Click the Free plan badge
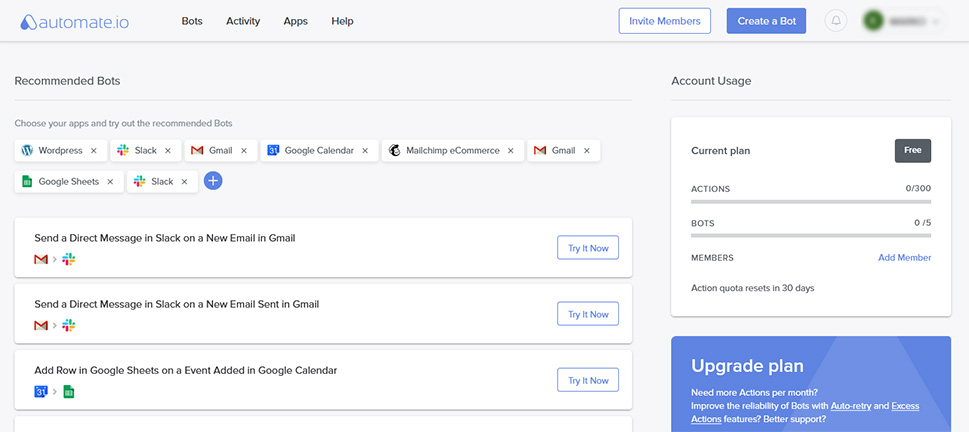969x432 pixels. pos(913,150)
